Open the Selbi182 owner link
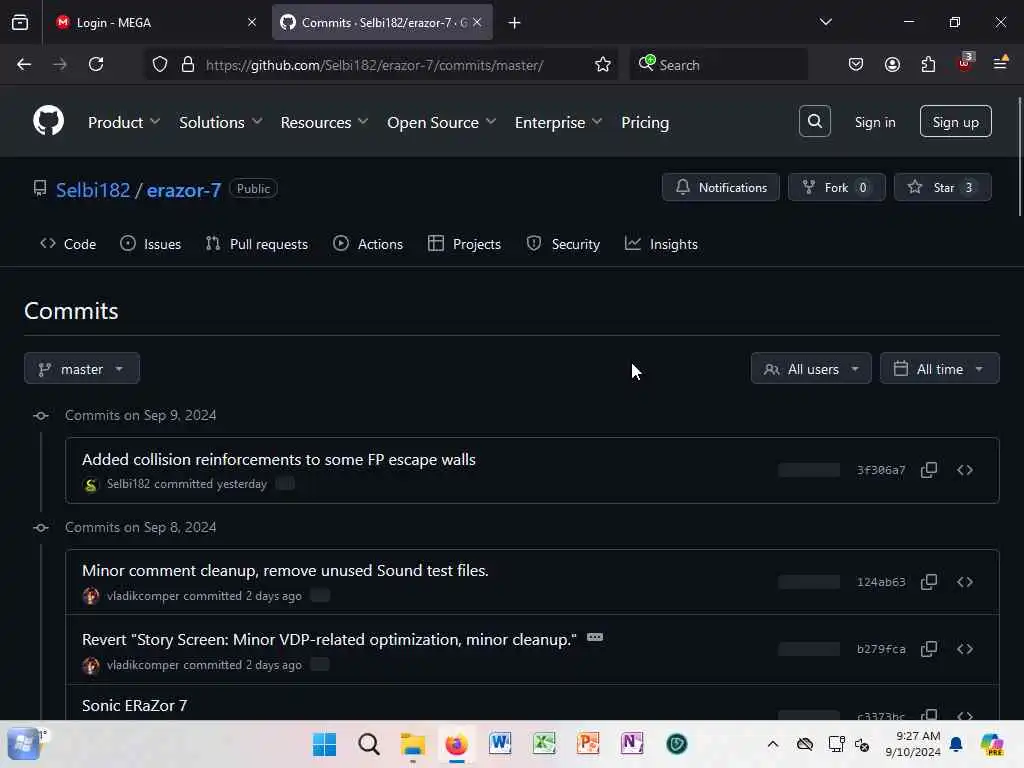Viewport: 1024px width, 768px height. 93,189
